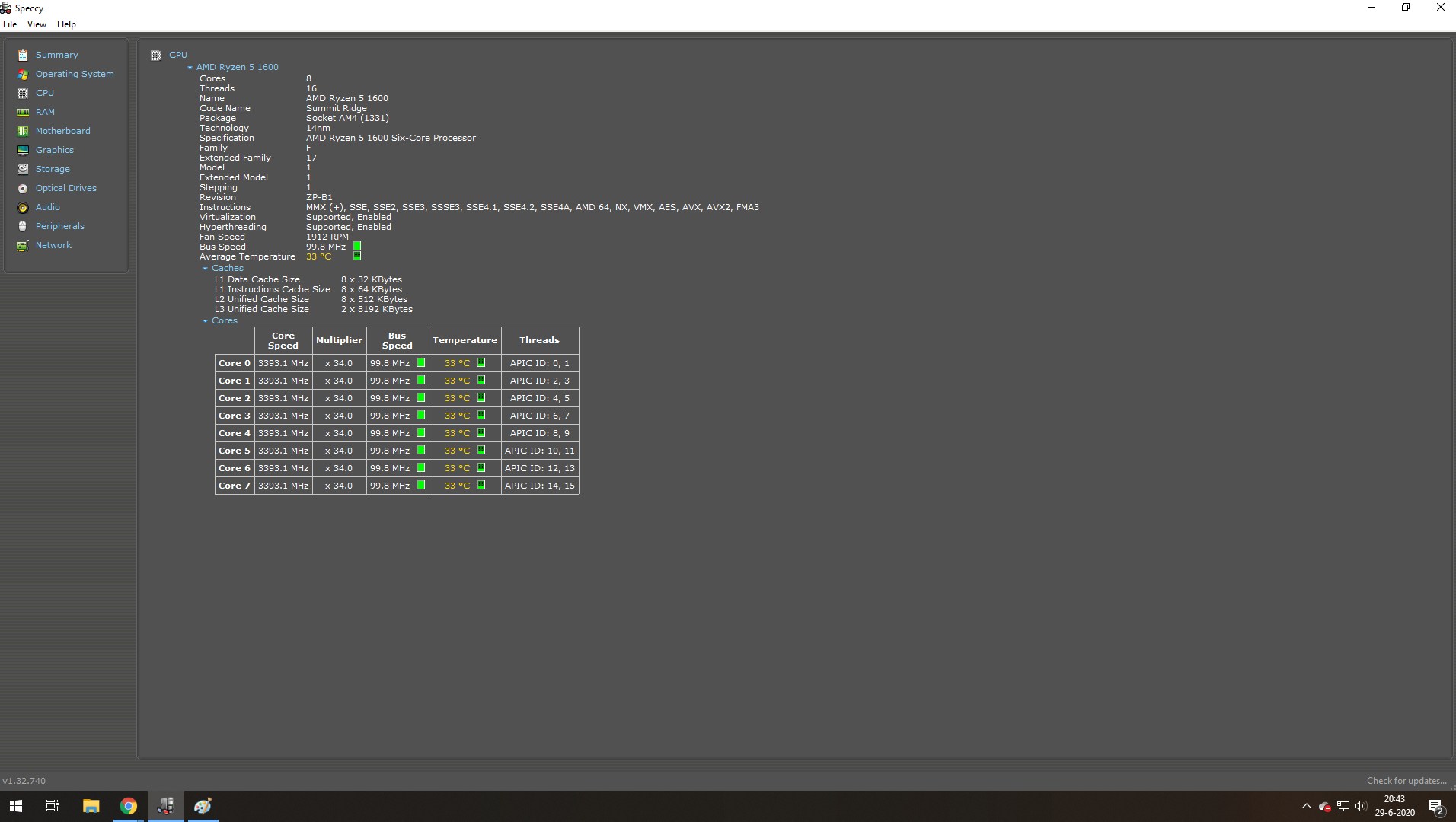Click Core 0 bus speed green indicator

pos(421,363)
